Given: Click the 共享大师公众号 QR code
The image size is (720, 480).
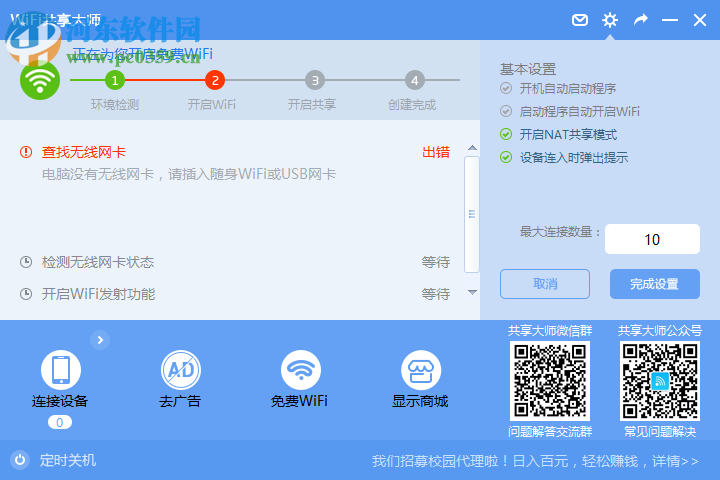Looking at the screenshot, I should point(660,381).
